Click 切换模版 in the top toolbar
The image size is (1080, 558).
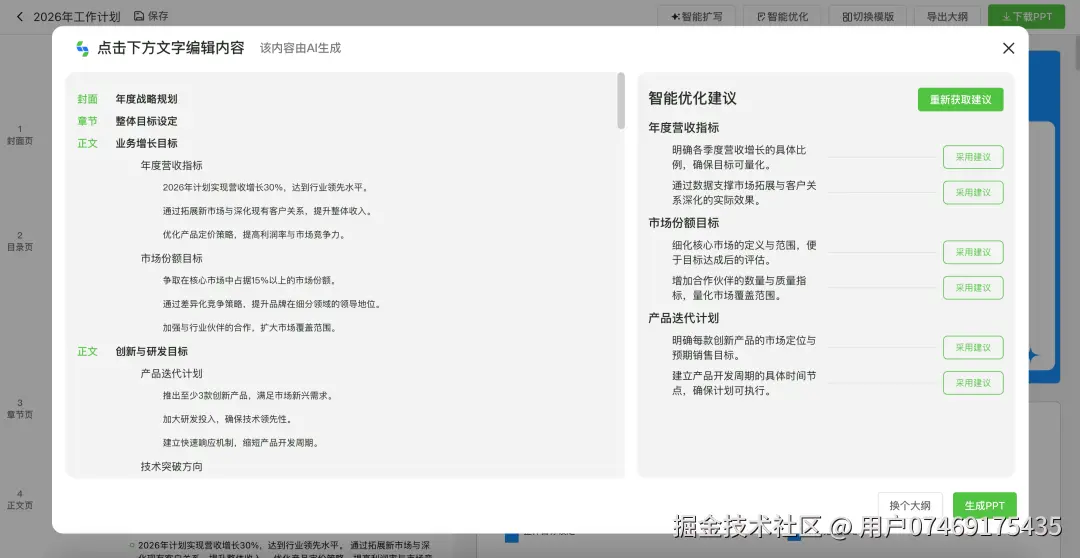pos(868,17)
